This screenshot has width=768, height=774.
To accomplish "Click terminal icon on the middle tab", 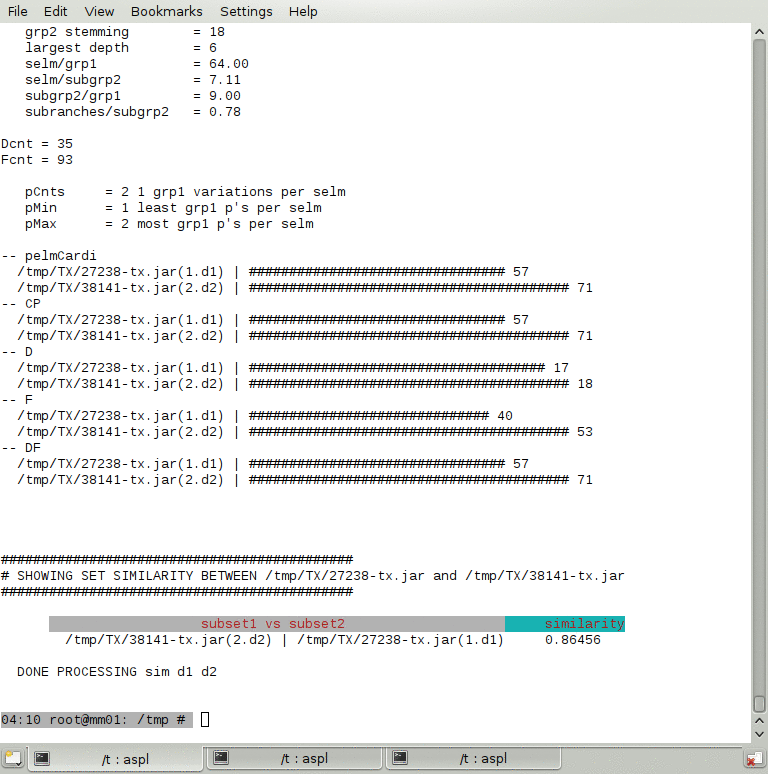I will tap(221, 757).
